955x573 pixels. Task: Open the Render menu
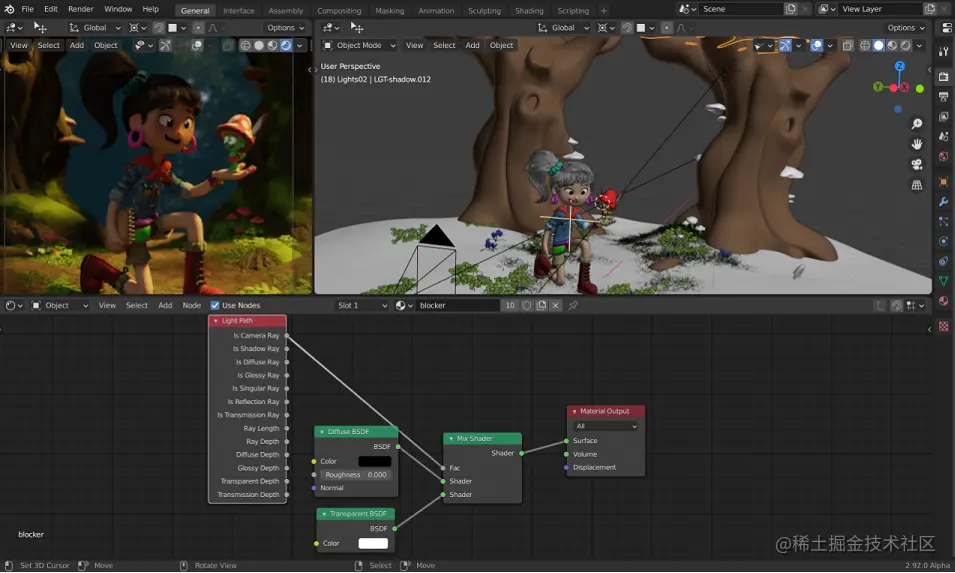(x=80, y=9)
